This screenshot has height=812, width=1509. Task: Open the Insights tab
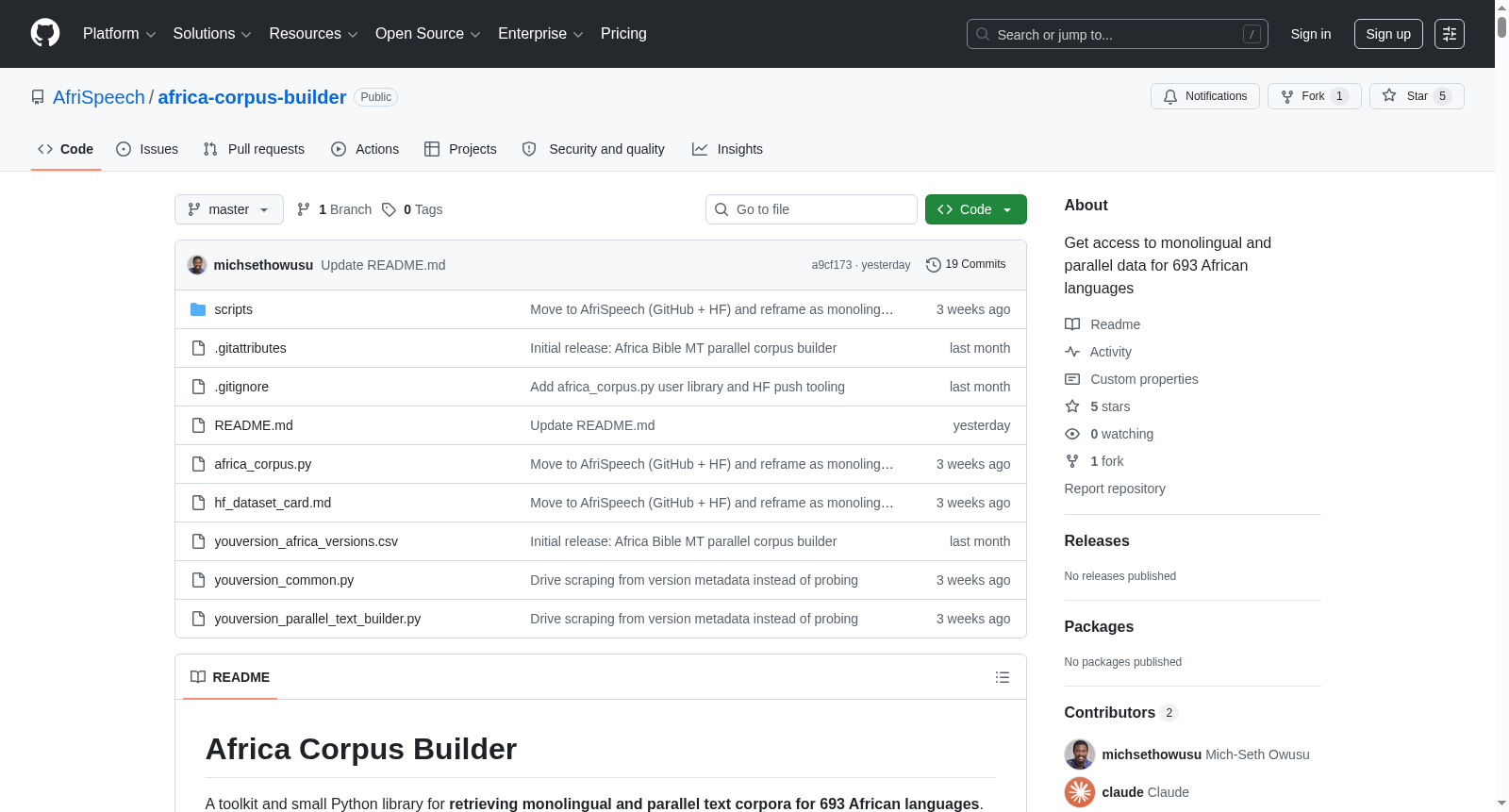(727, 149)
